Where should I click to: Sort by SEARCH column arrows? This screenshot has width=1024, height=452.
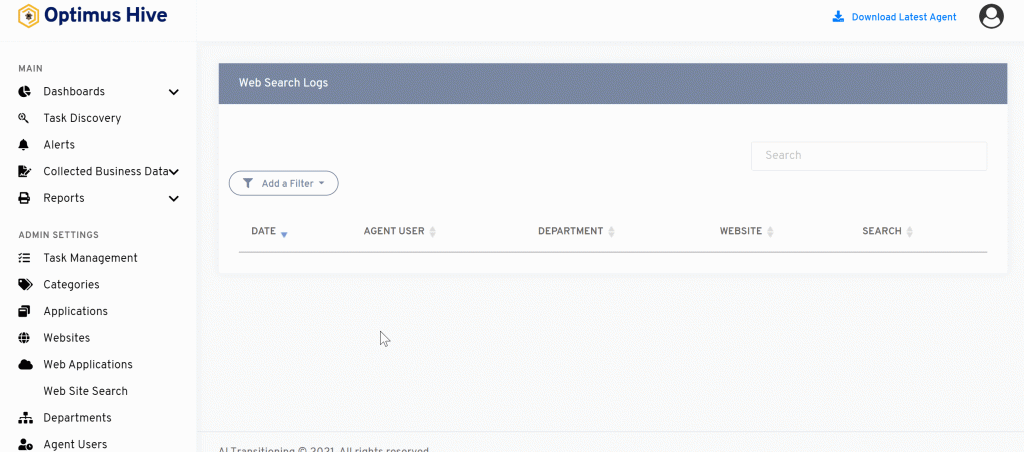click(910, 232)
